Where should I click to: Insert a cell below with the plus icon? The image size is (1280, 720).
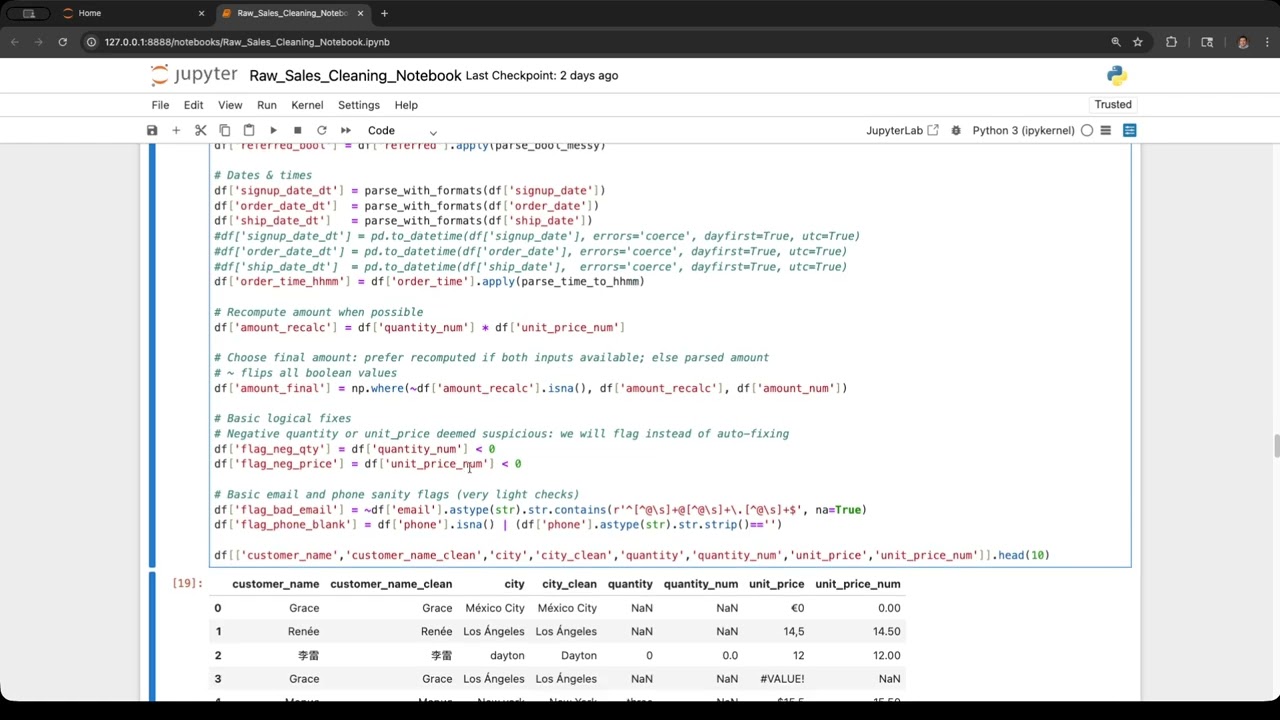pyautogui.click(x=176, y=130)
